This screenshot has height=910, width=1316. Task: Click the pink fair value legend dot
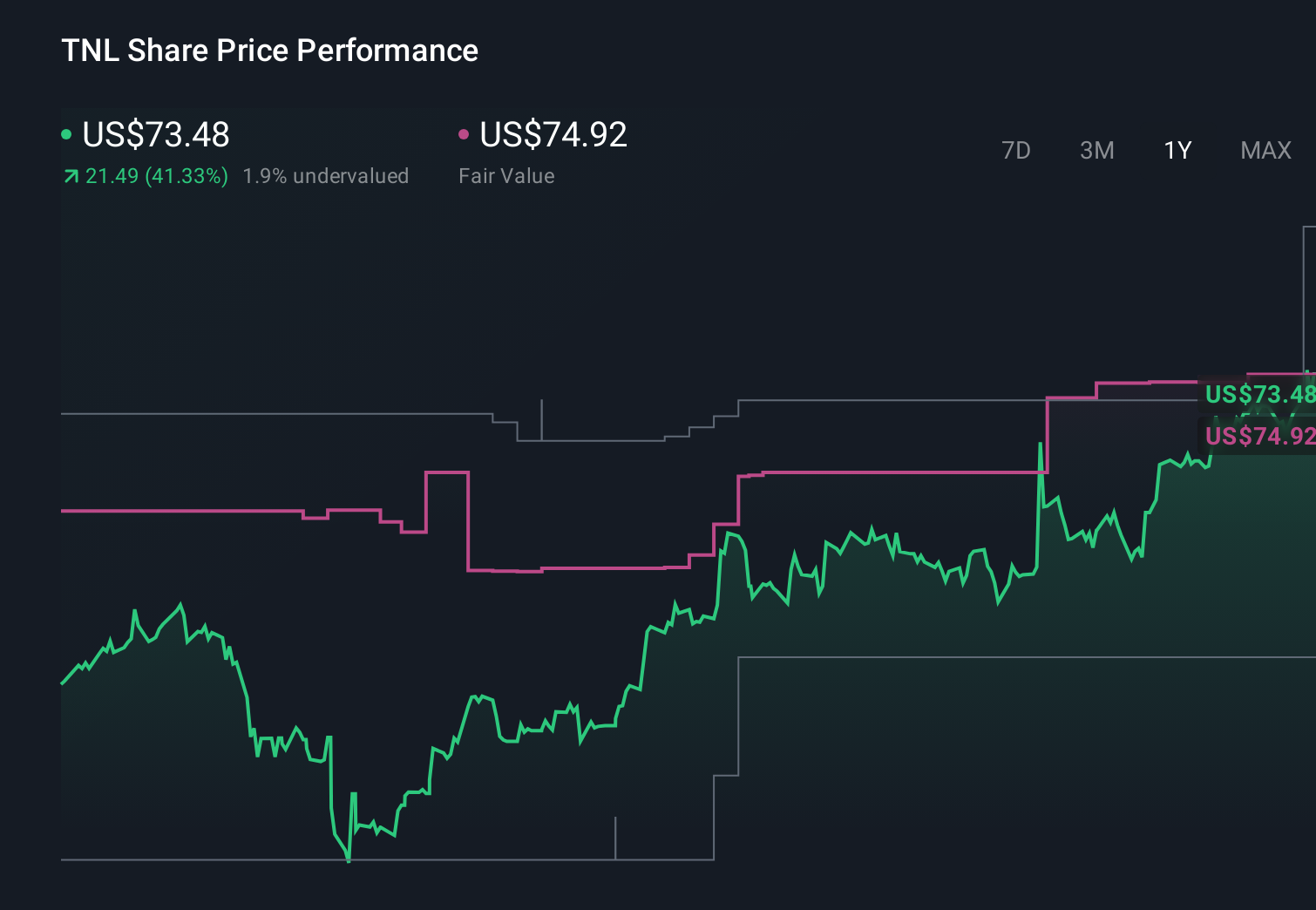pos(464,134)
